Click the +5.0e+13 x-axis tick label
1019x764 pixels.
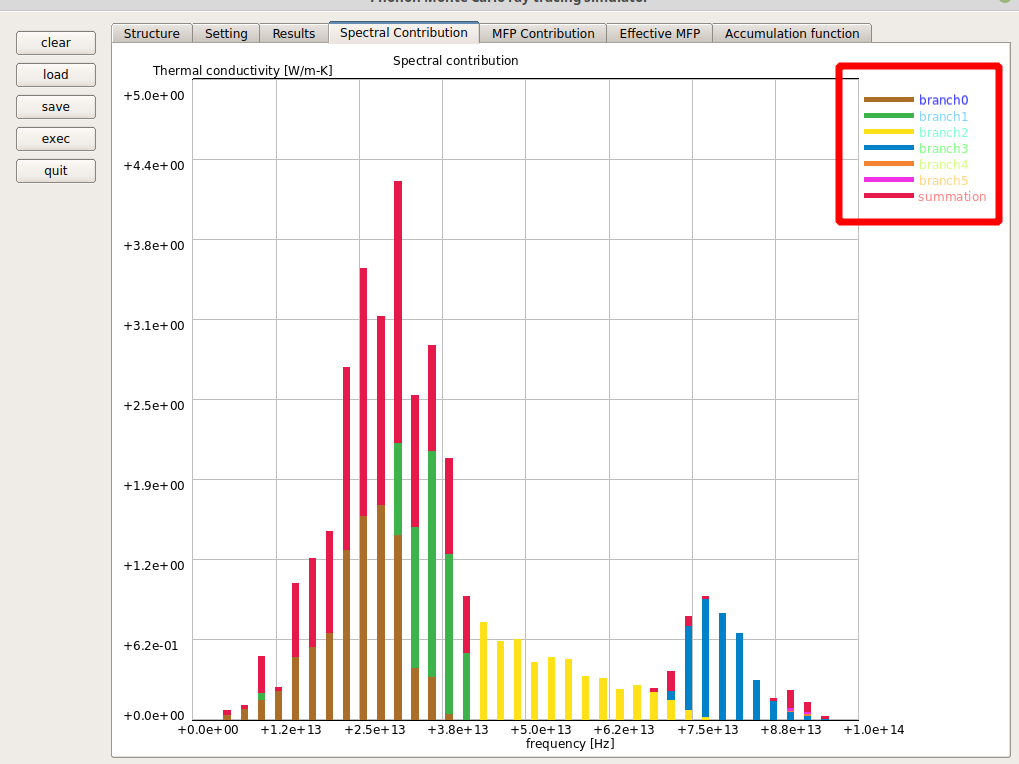click(541, 730)
